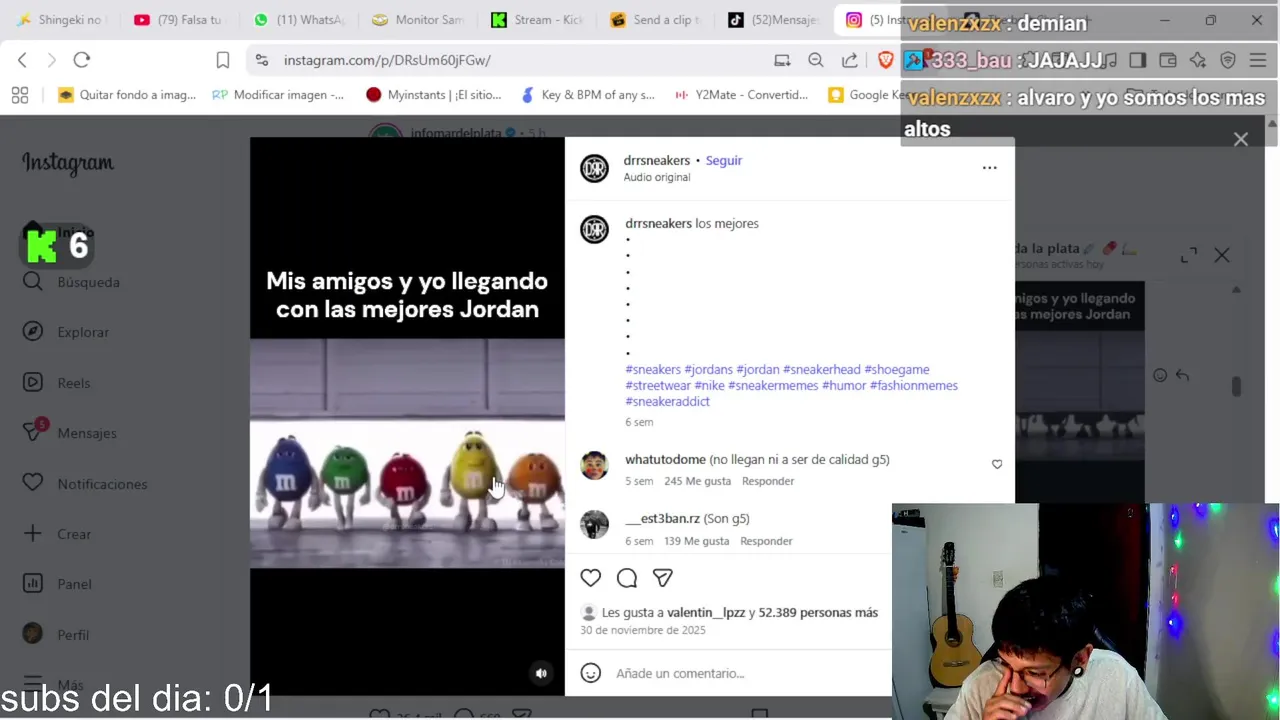Switch to the TikTok Mensajes tab
The image size is (1280, 720).
[x=775, y=20]
